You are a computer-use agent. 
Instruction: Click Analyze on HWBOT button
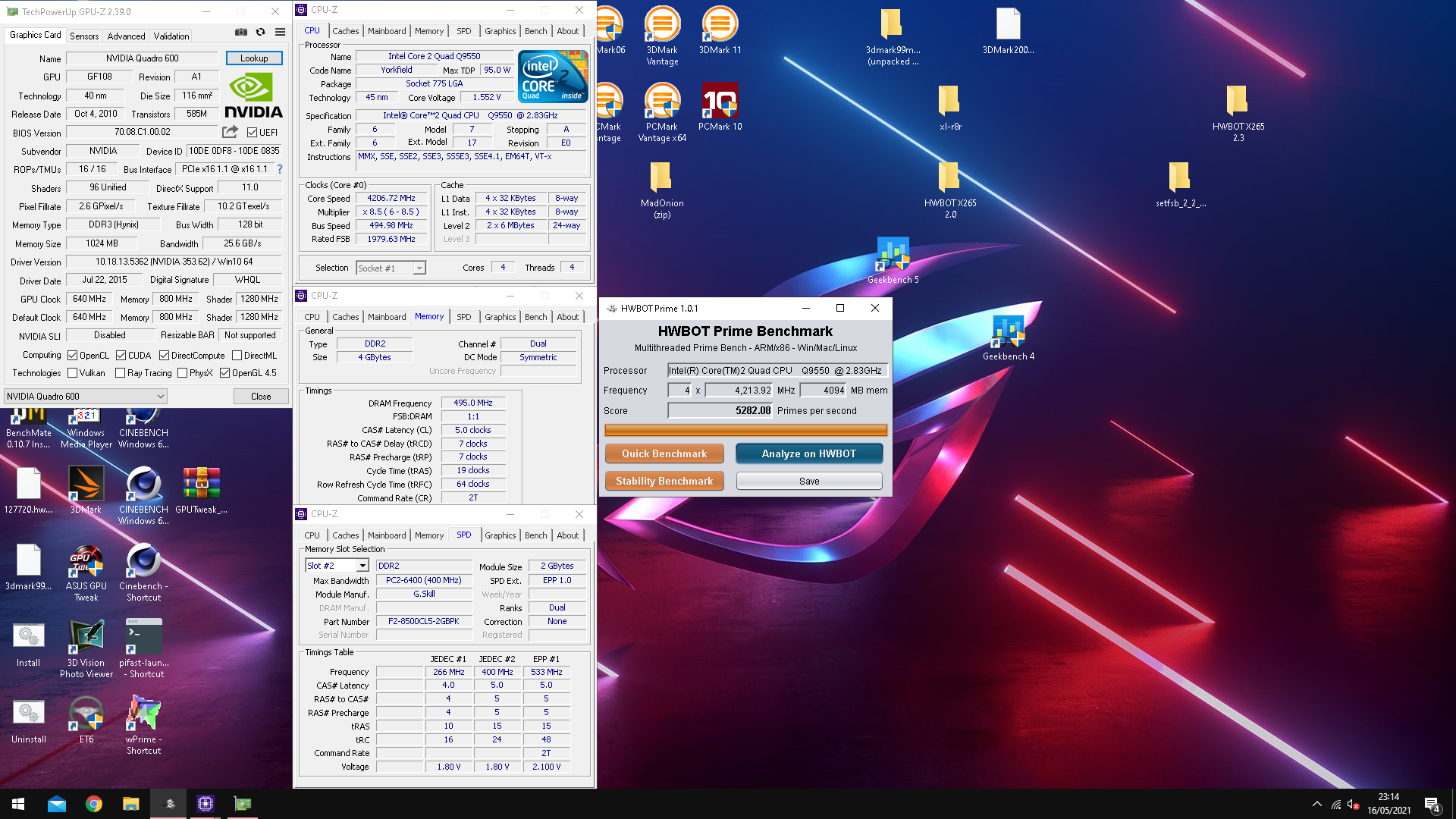click(808, 453)
